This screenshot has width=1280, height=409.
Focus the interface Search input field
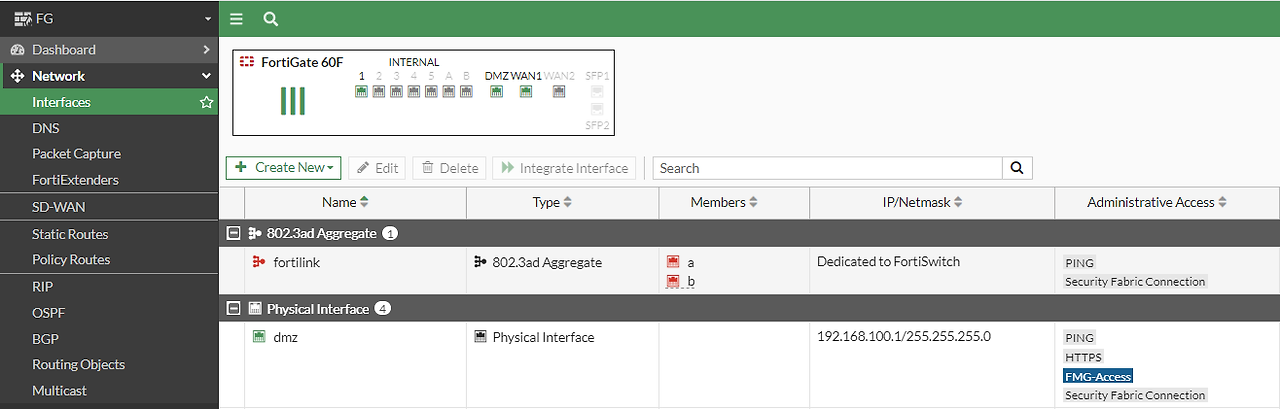[828, 168]
